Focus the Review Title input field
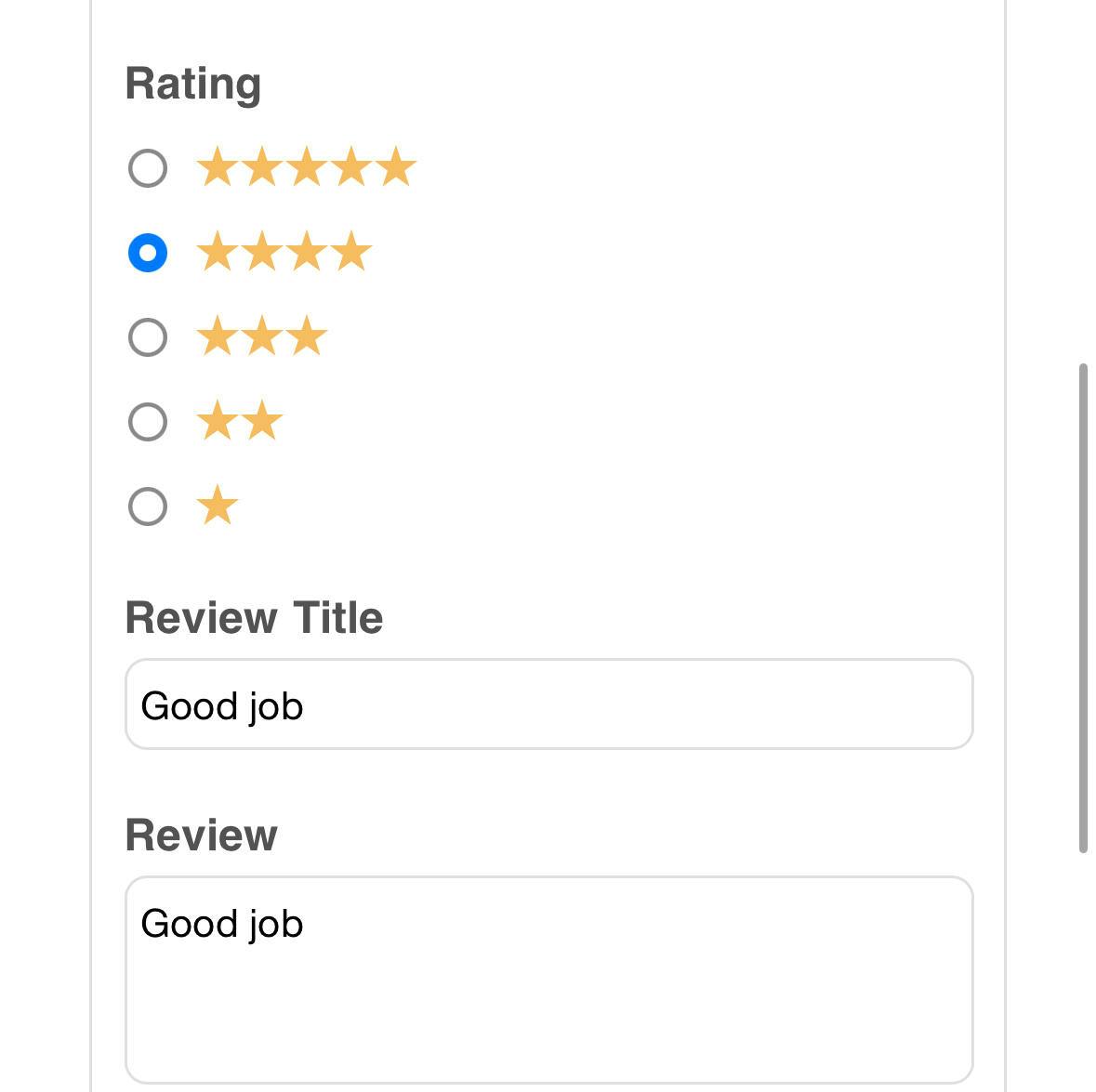The image size is (1096, 1092). pyautogui.click(x=548, y=704)
